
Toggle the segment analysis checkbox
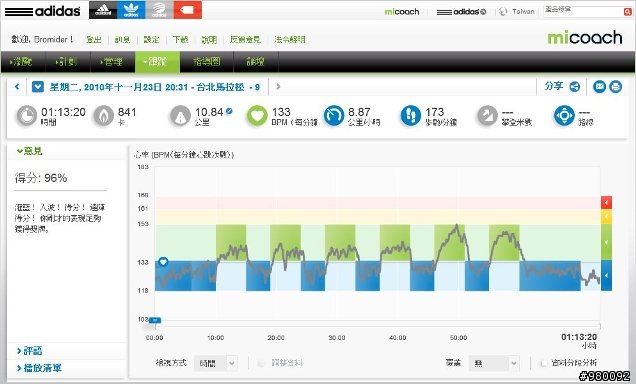(543, 363)
